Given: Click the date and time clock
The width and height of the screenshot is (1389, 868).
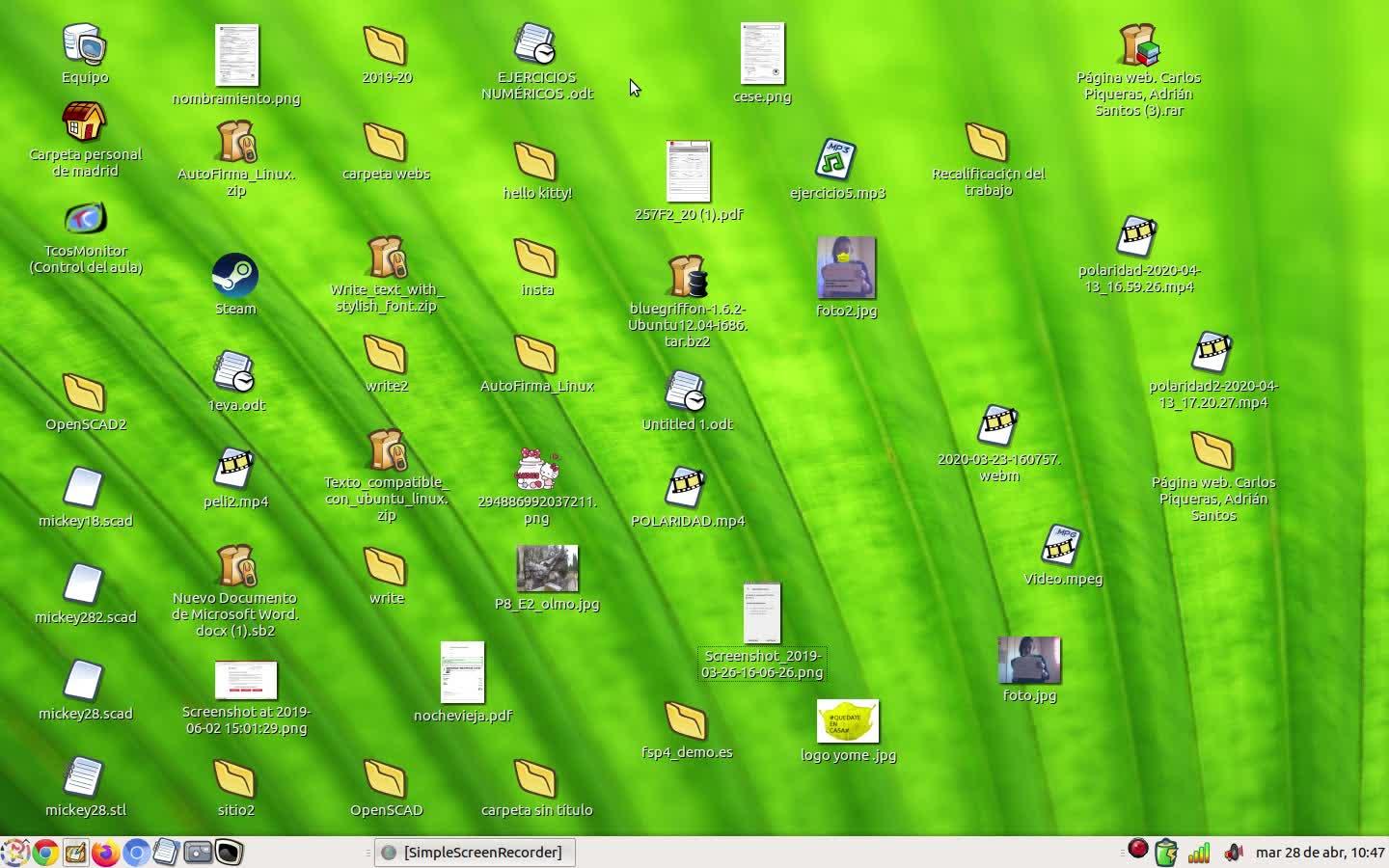Looking at the screenshot, I should coord(1320,853).
